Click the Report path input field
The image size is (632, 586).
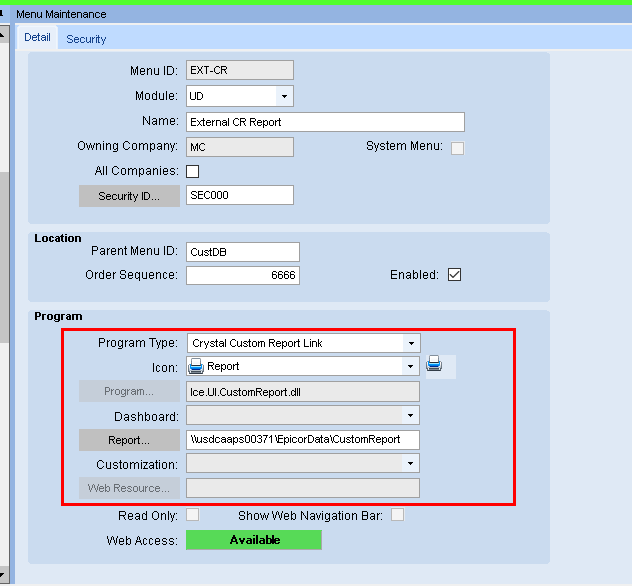[303, 440]
